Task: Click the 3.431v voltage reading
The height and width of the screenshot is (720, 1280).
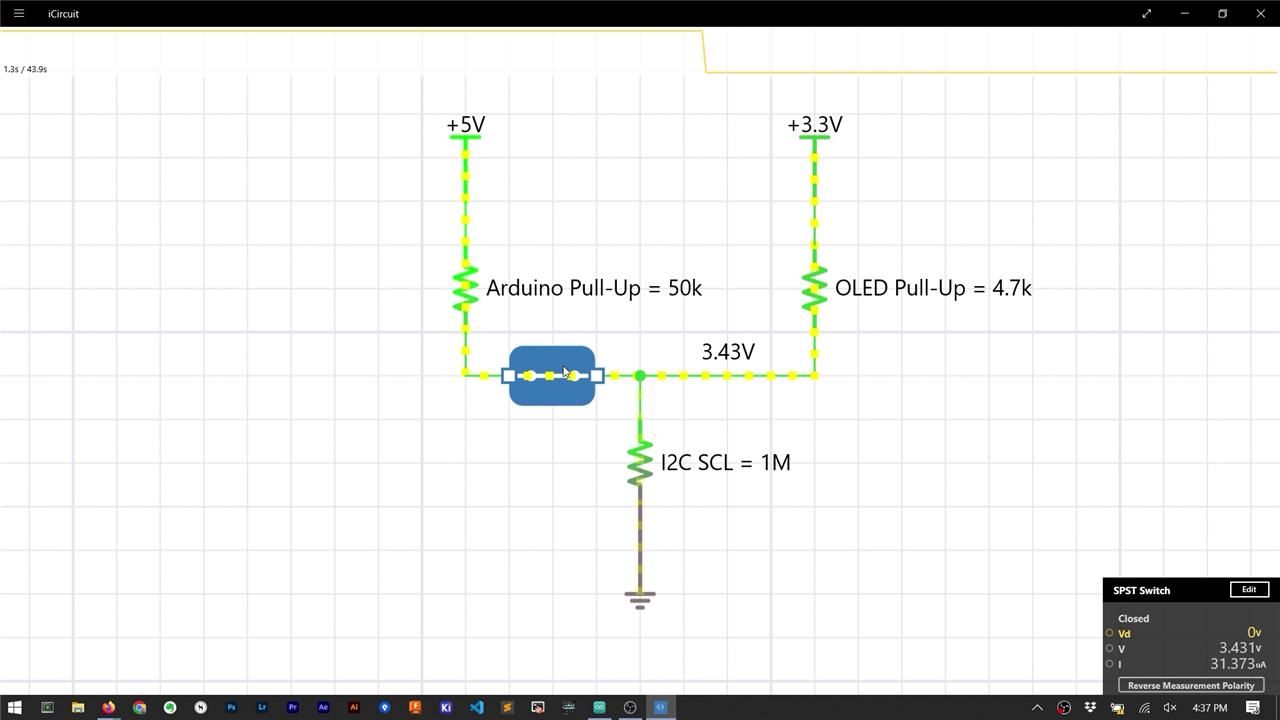Action: pyautogui.click(x=1240, y=648)
